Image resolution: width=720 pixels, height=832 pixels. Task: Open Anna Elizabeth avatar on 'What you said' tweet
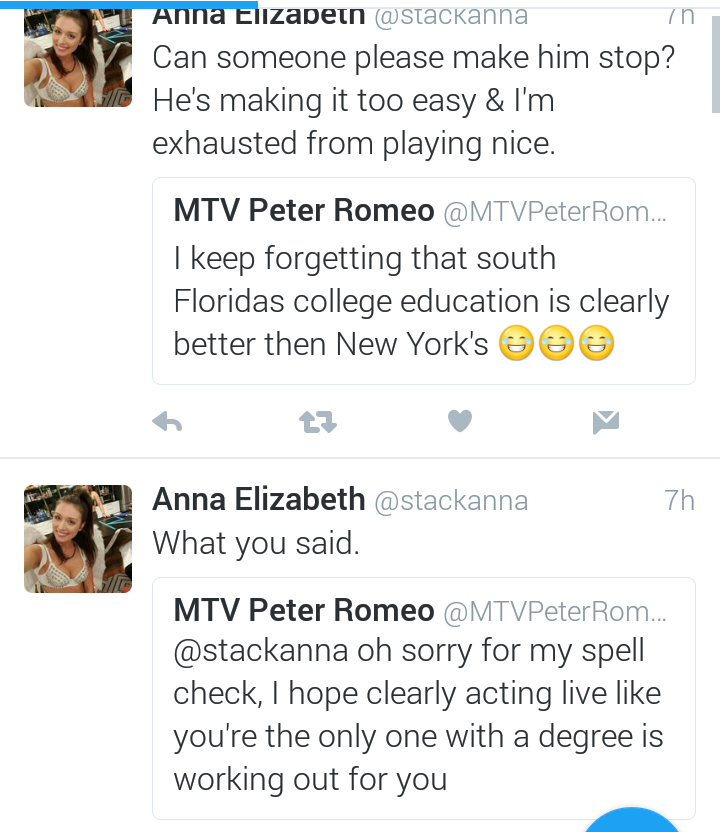point(78,539)
